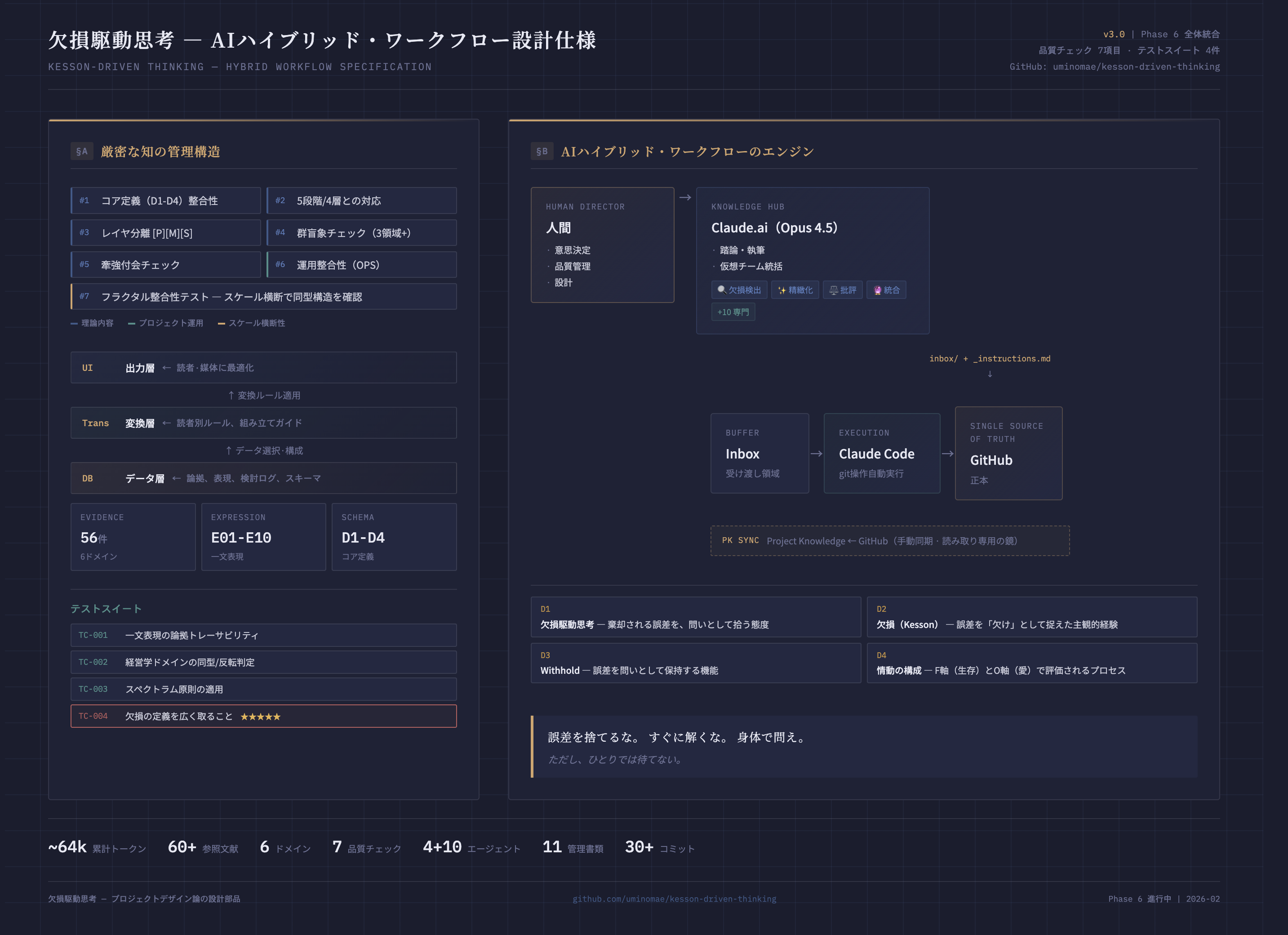1288x935 pixels.
Task: Open the UI 出力層 layer row
Action: [263, 368]
